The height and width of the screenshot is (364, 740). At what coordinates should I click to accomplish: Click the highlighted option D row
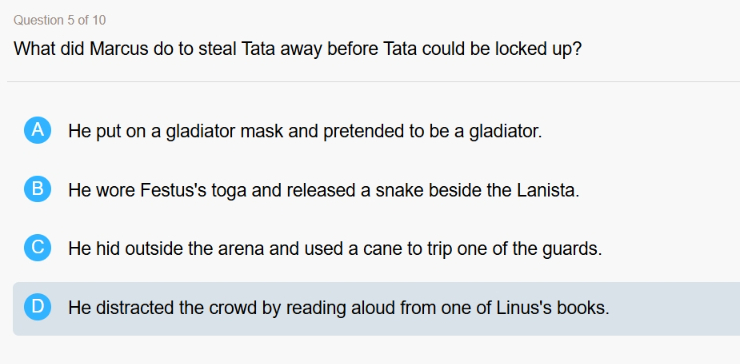(376, 309)
